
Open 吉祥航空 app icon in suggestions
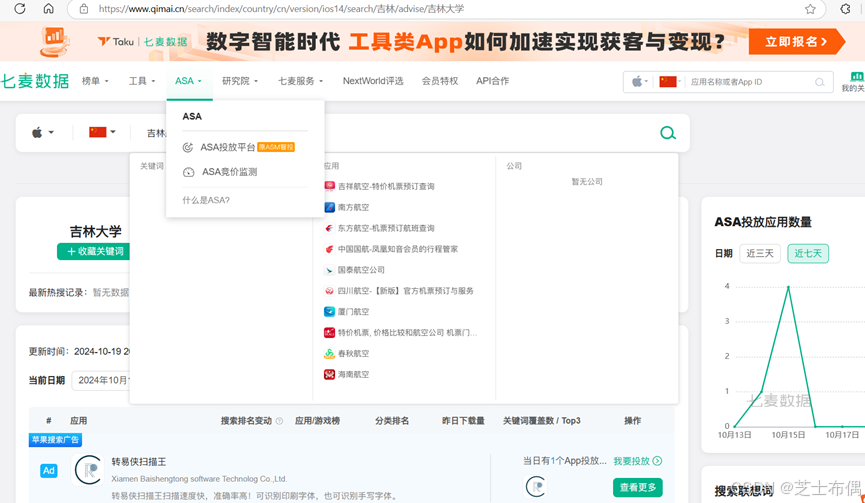click(x=329, y=186)
